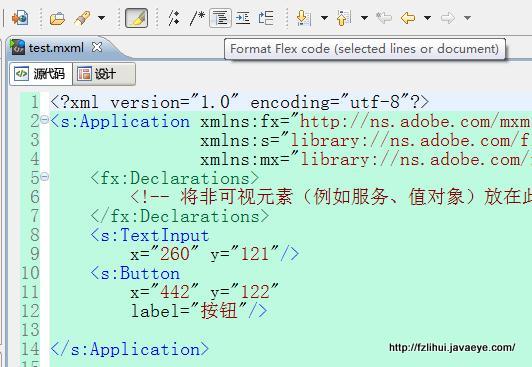The image size is (532, 367).
Task: Click the grayed last edit location icon
Action: [384, 18]
